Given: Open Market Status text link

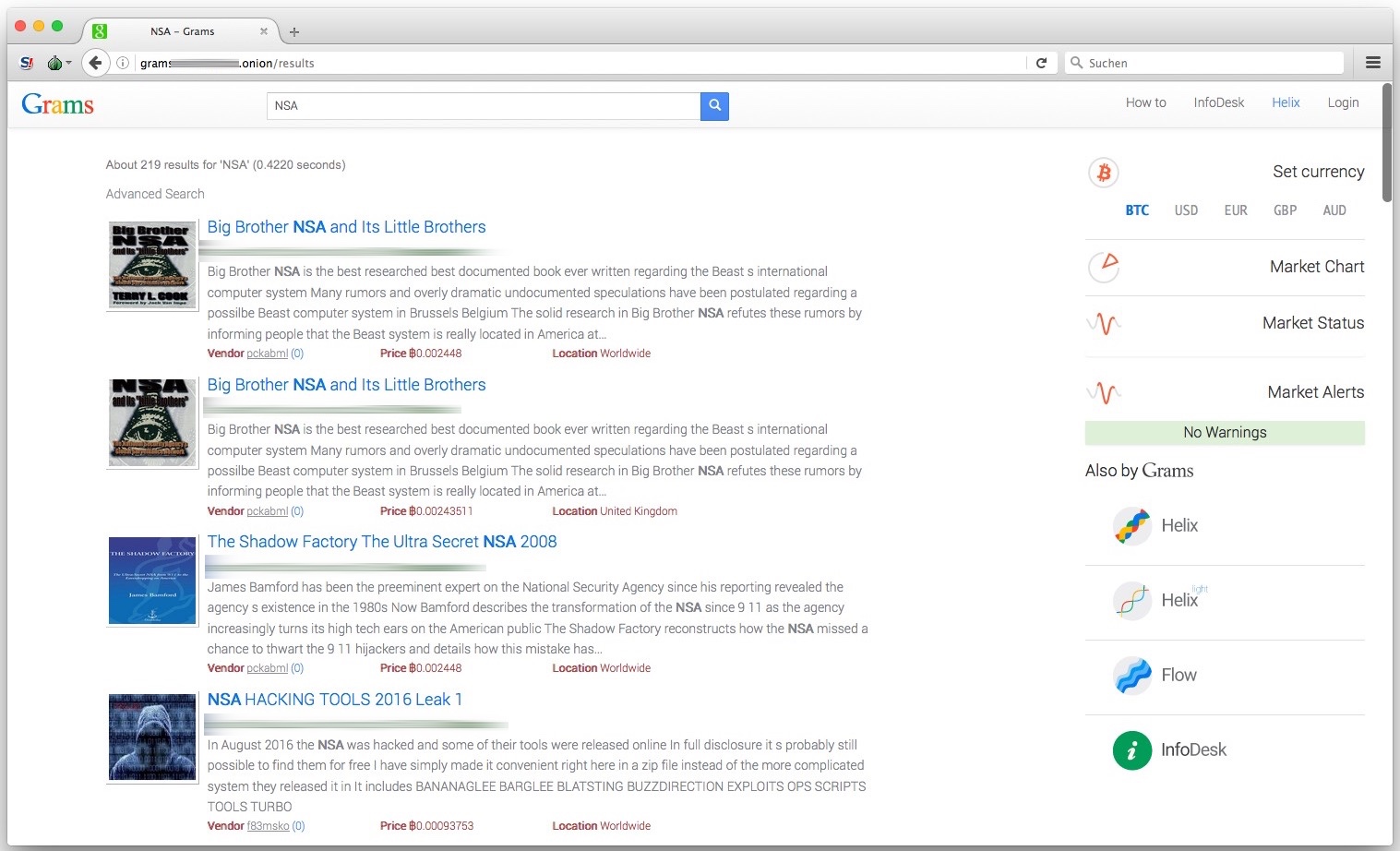Looking at the screenshot, I should click(1313, 323).
